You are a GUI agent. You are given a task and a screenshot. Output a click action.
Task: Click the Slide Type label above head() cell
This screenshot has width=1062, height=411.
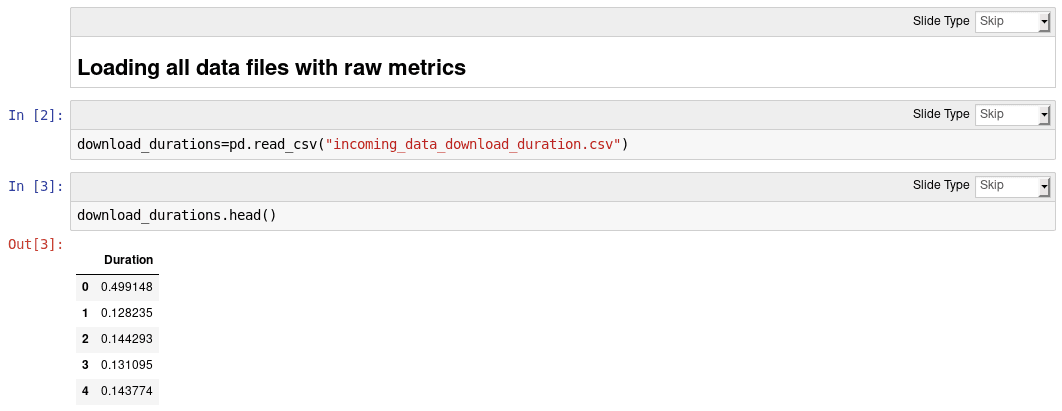[x=941, y=186]
